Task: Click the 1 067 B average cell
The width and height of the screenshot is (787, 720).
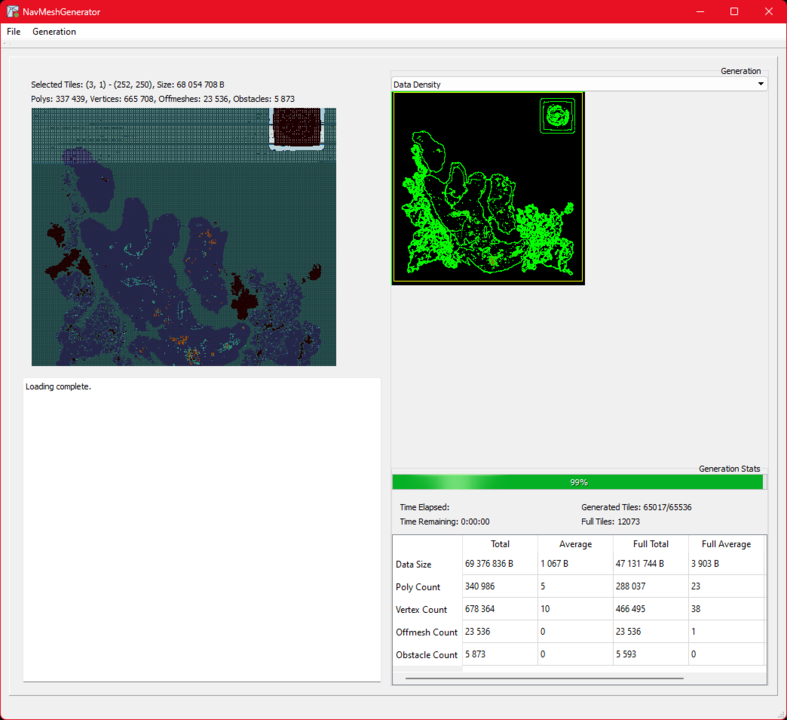Action: 575,563
